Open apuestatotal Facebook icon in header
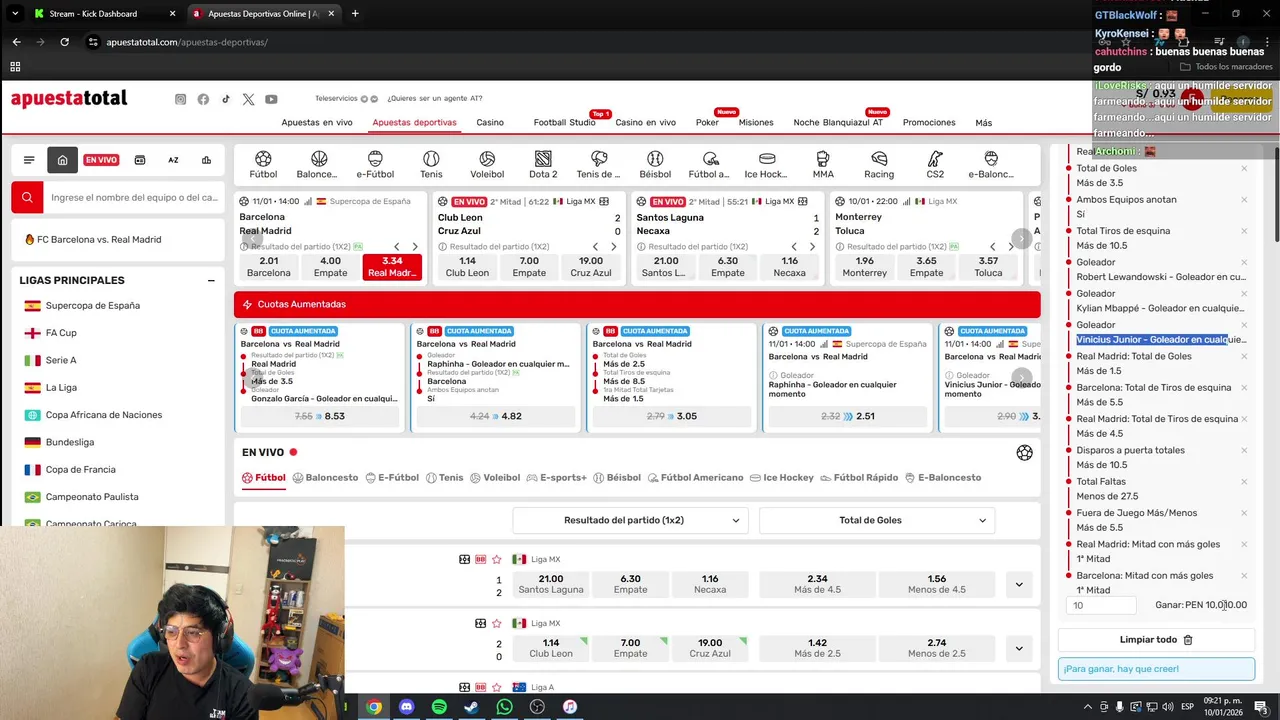1280x720 pixels. pyautogui.click(x=203, y=99)
